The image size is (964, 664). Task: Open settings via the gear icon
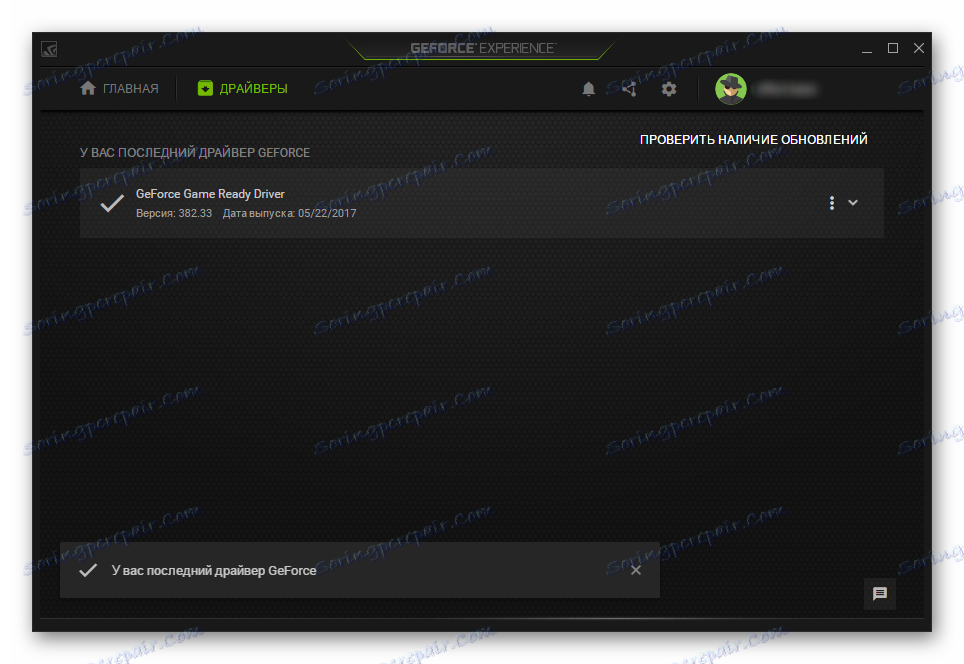(x=669, y=89)
